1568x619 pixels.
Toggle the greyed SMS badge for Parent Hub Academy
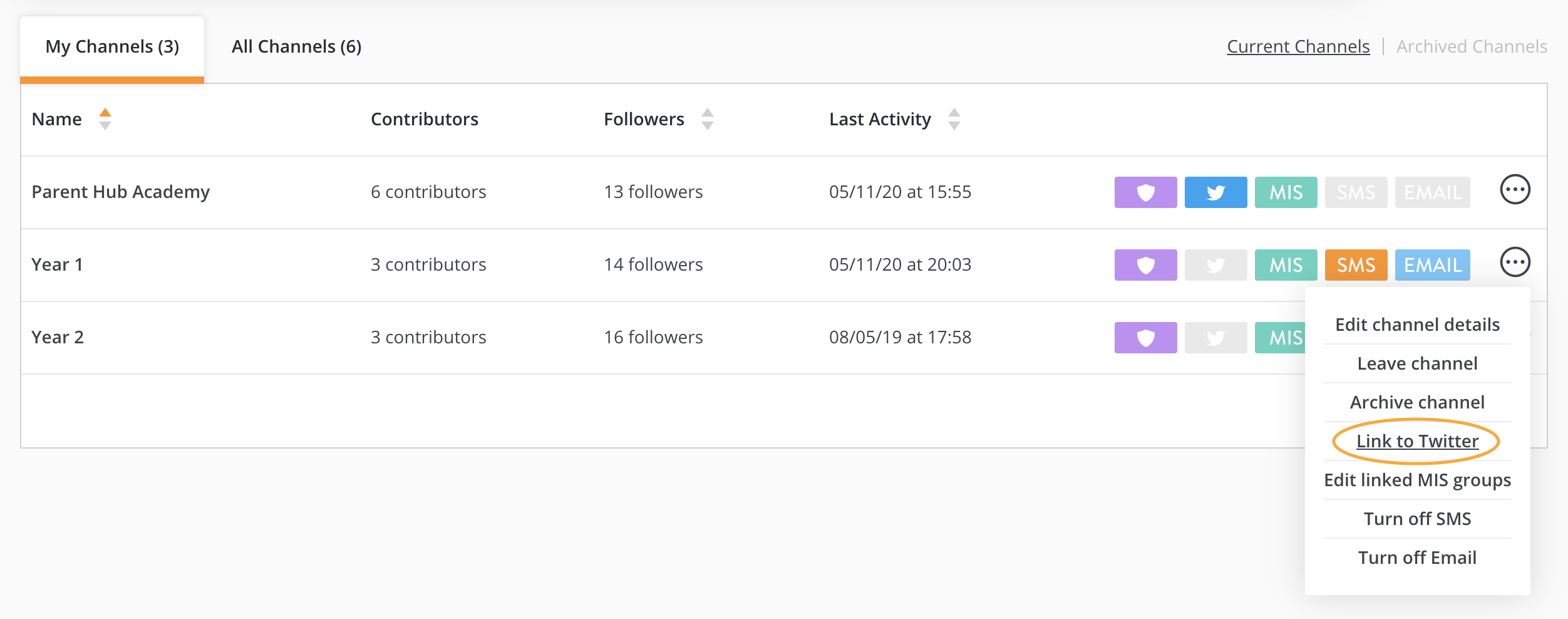click(1356, 192)
